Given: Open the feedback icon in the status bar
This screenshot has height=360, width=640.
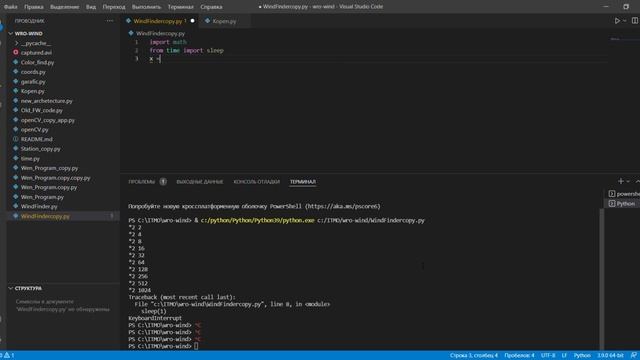Looking at the screenshot, I should [634, 356].
